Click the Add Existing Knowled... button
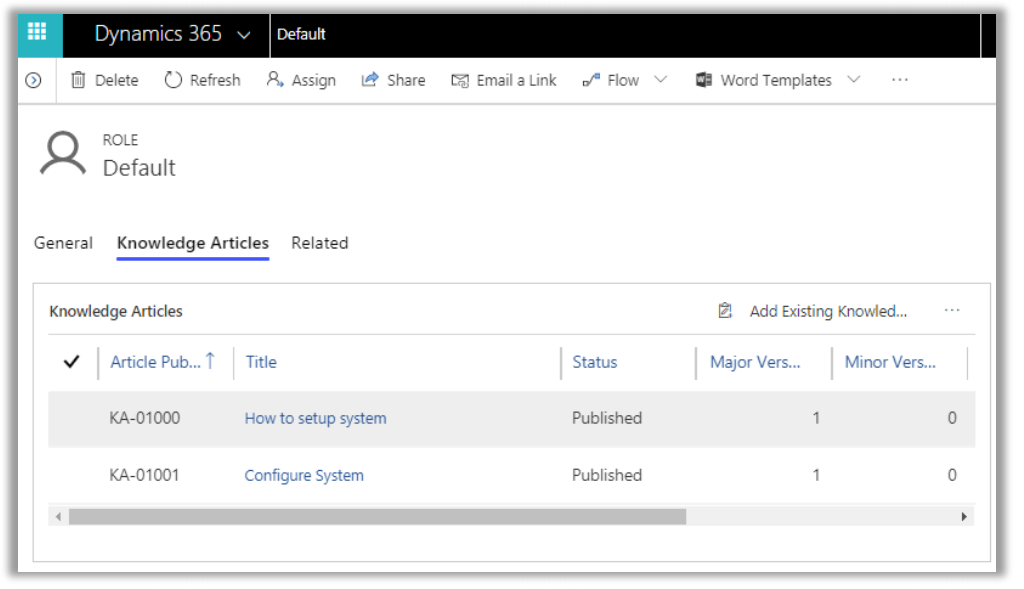The height and width of the screenshot is (589, 1024). point(828,311)
